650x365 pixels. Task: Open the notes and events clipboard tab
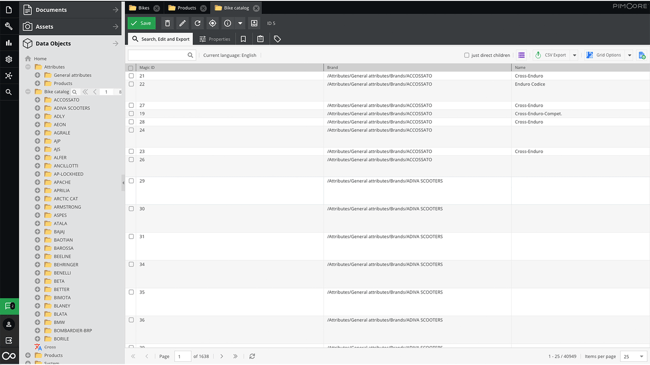pos(260,39)
